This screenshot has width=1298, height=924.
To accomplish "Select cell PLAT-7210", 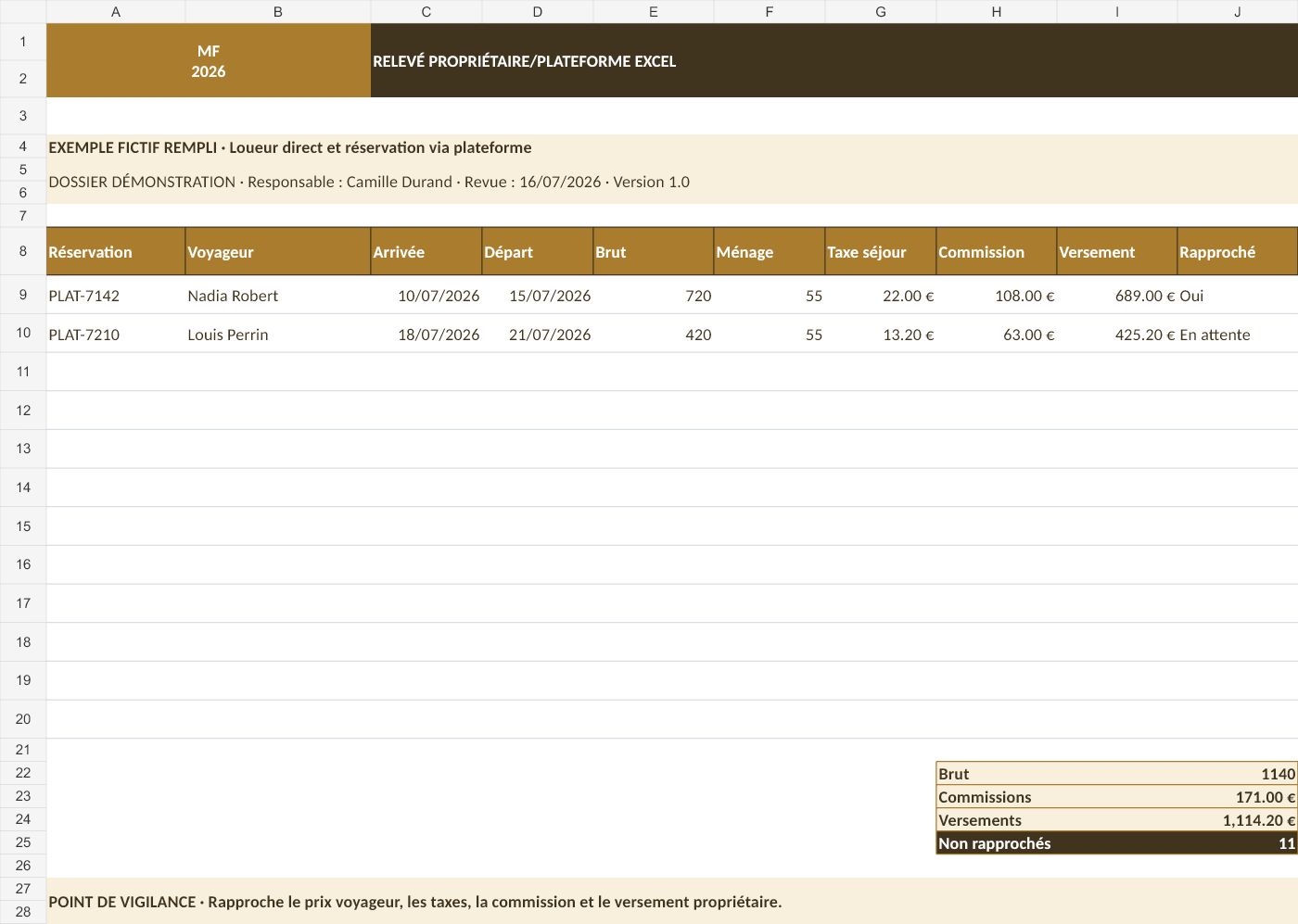I will pyautogui.click(x=116, y=335).
